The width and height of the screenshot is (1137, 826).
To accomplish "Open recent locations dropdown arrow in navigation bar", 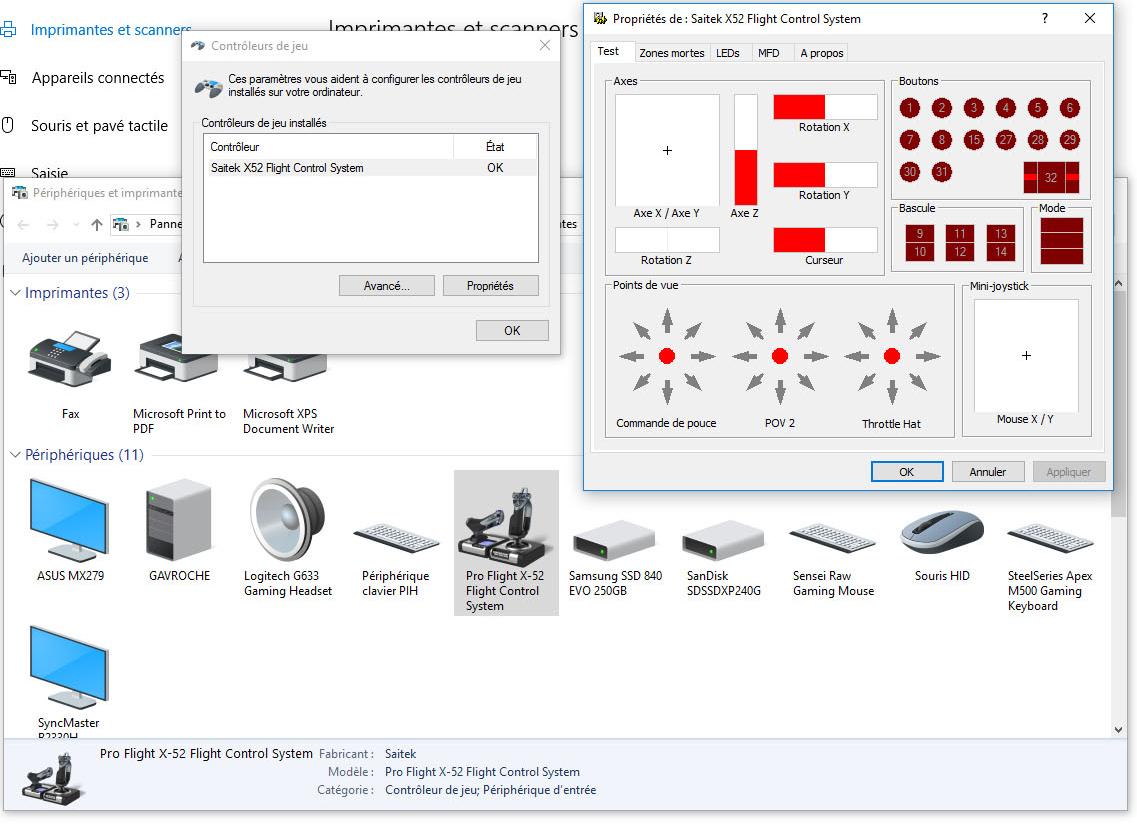I will coord(76,225).
